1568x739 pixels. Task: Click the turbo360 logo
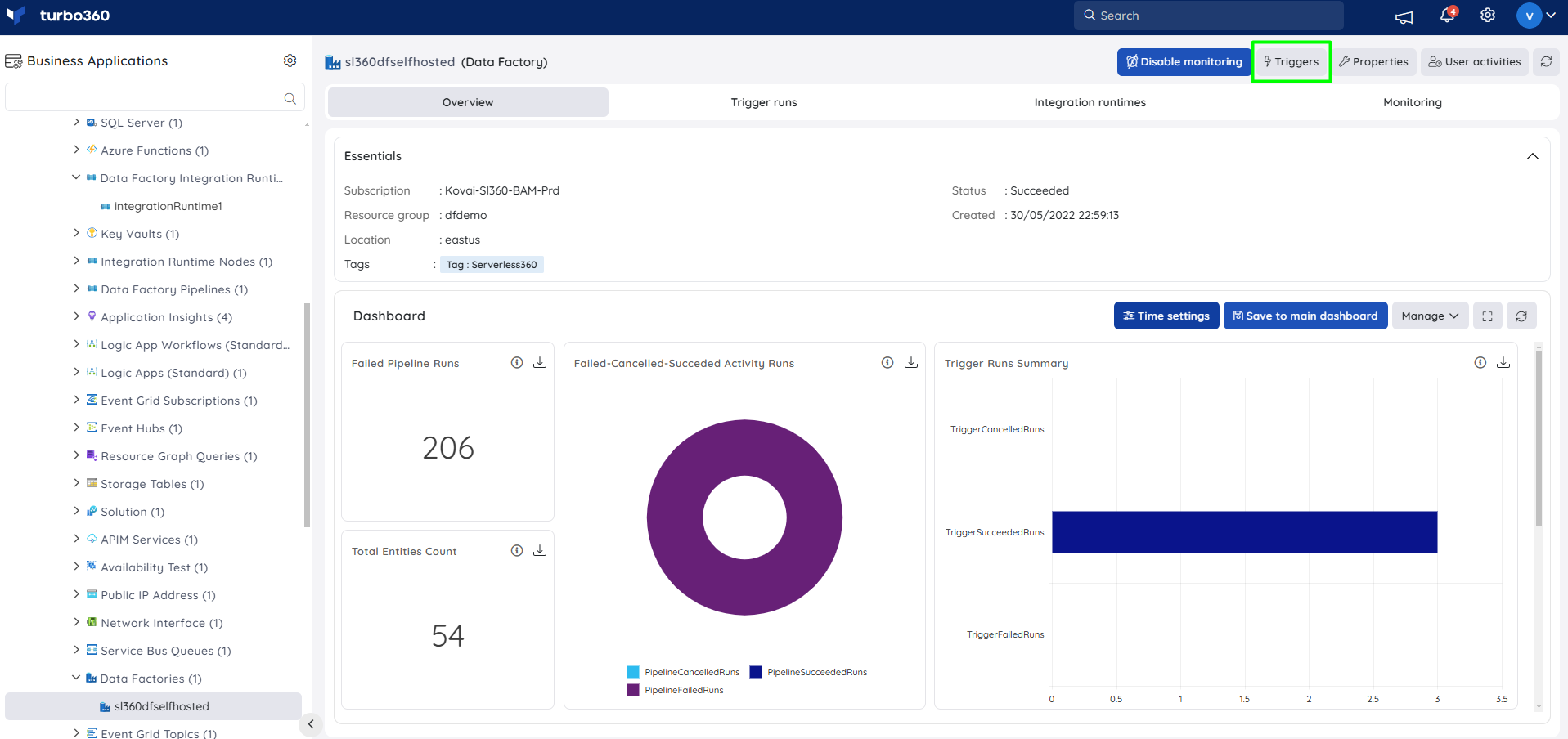pyautogui.click(x=57, y=16)
